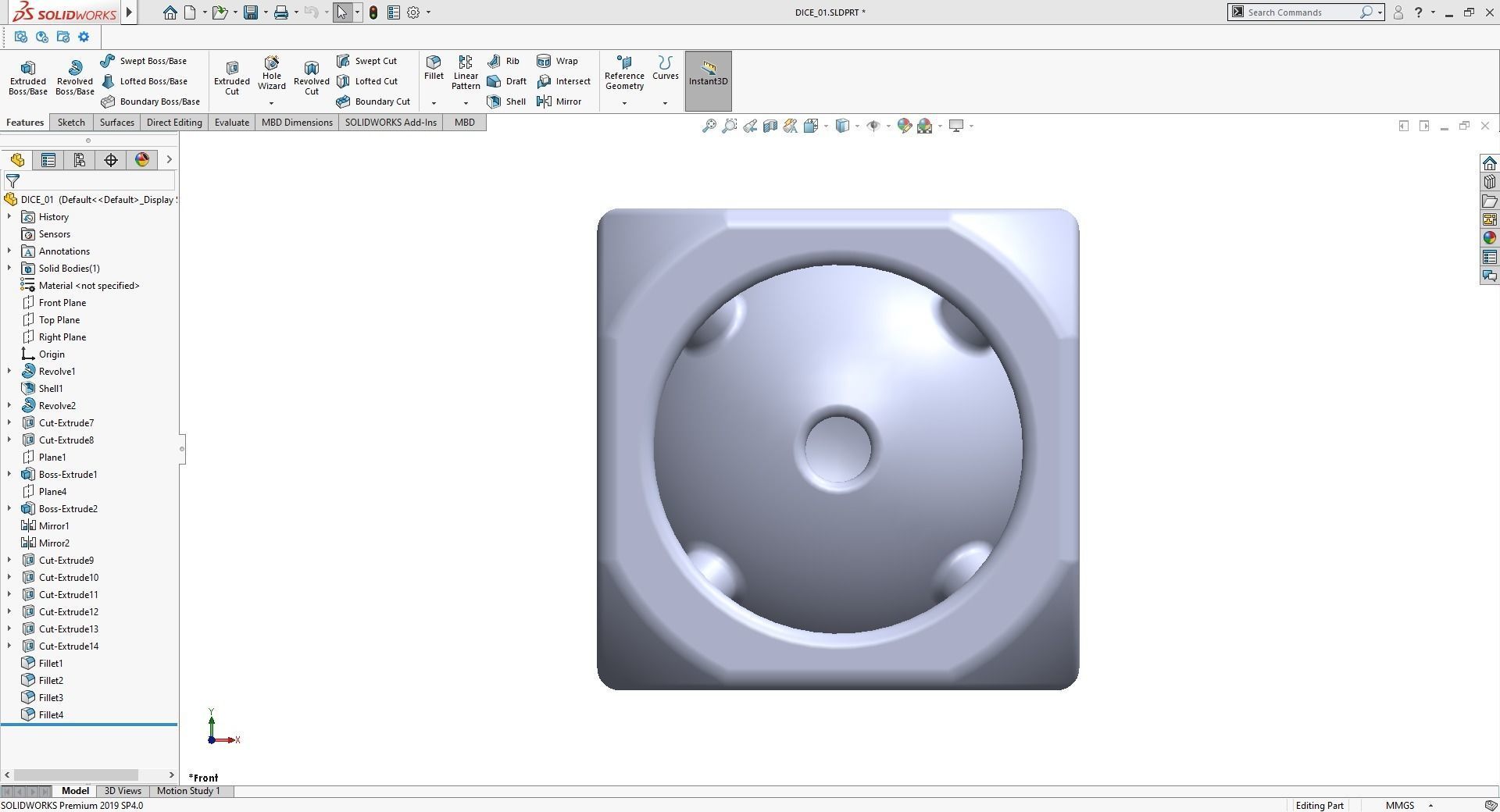This screenshot has height=812, width=1500.
Task: Select Fillet4 in the feature tree
Action: tap(52, 715)
